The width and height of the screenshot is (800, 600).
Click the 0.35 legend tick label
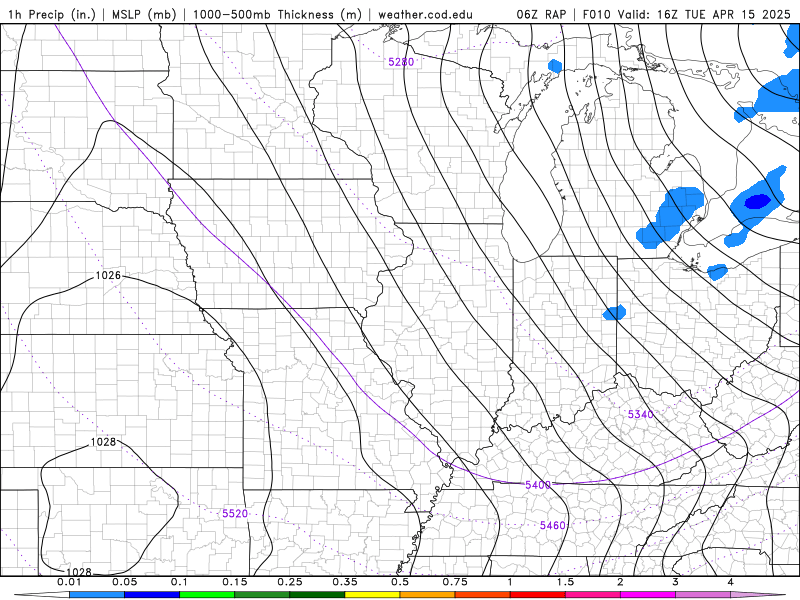click(x=345, y=582)
